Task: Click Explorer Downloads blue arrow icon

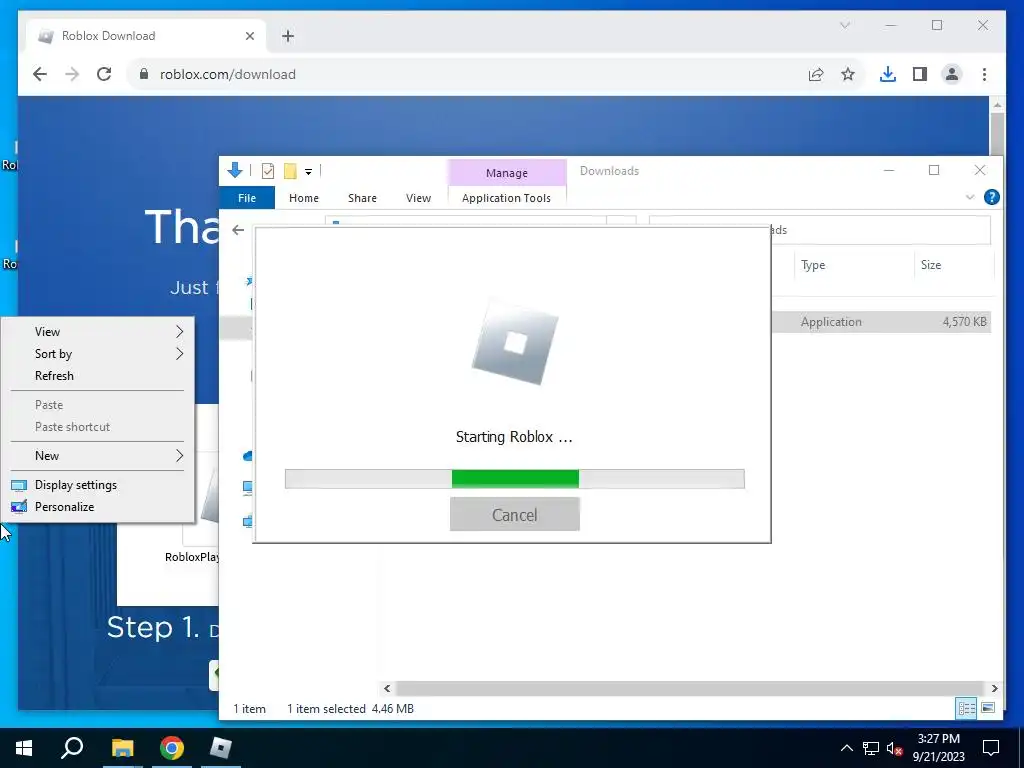Action: pos(234,170)
